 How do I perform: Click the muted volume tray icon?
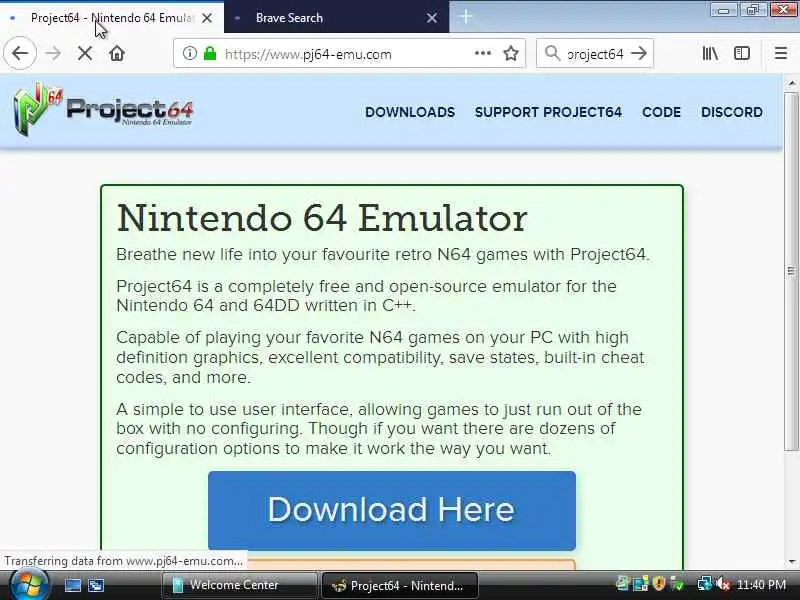[723, 583]
